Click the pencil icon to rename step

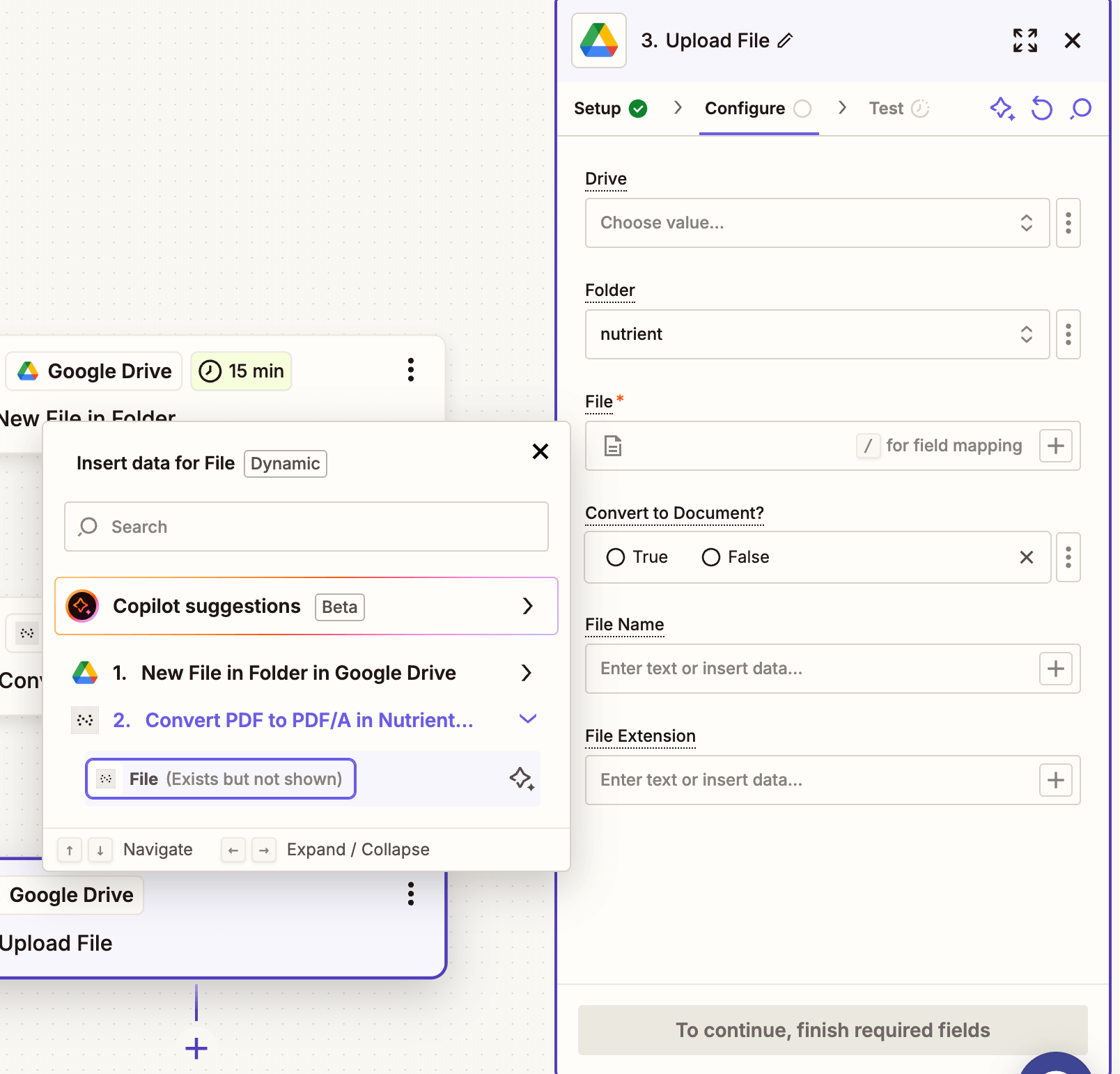[785, 41]
